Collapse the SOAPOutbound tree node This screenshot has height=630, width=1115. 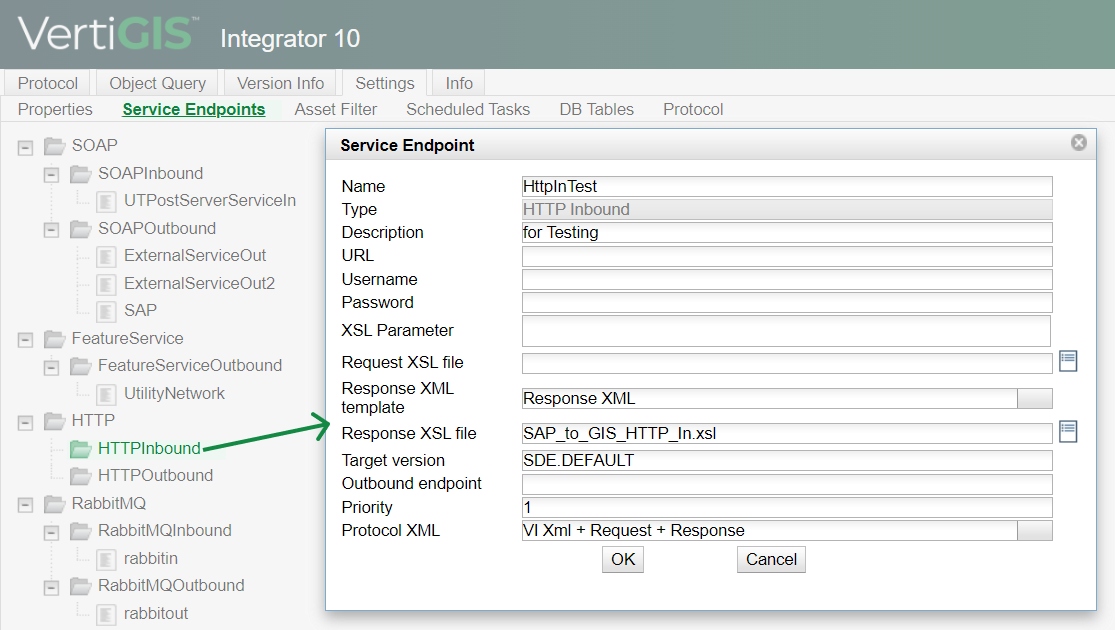51,230
